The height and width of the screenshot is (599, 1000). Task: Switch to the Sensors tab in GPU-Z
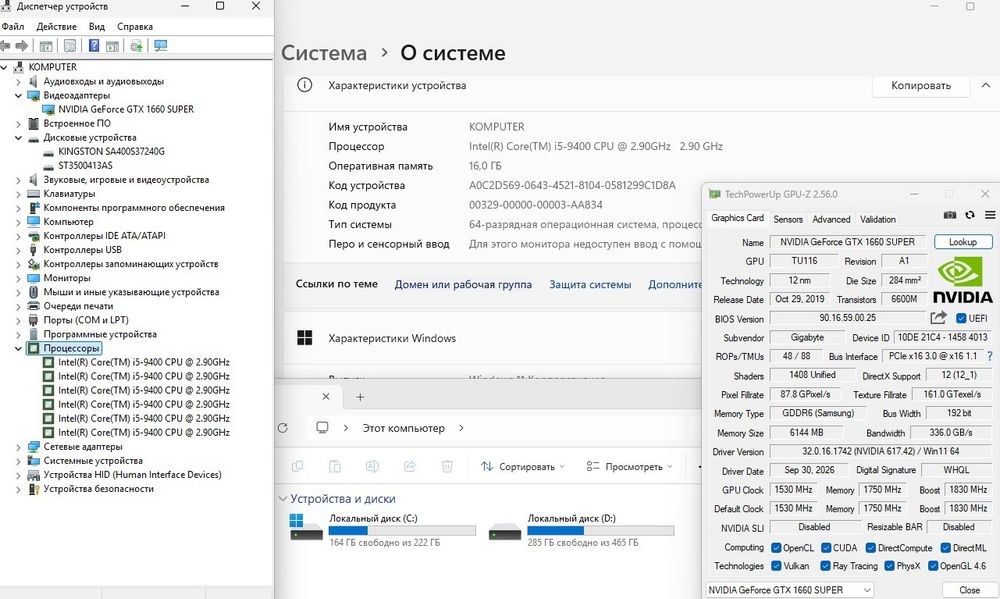click(788, 219)
